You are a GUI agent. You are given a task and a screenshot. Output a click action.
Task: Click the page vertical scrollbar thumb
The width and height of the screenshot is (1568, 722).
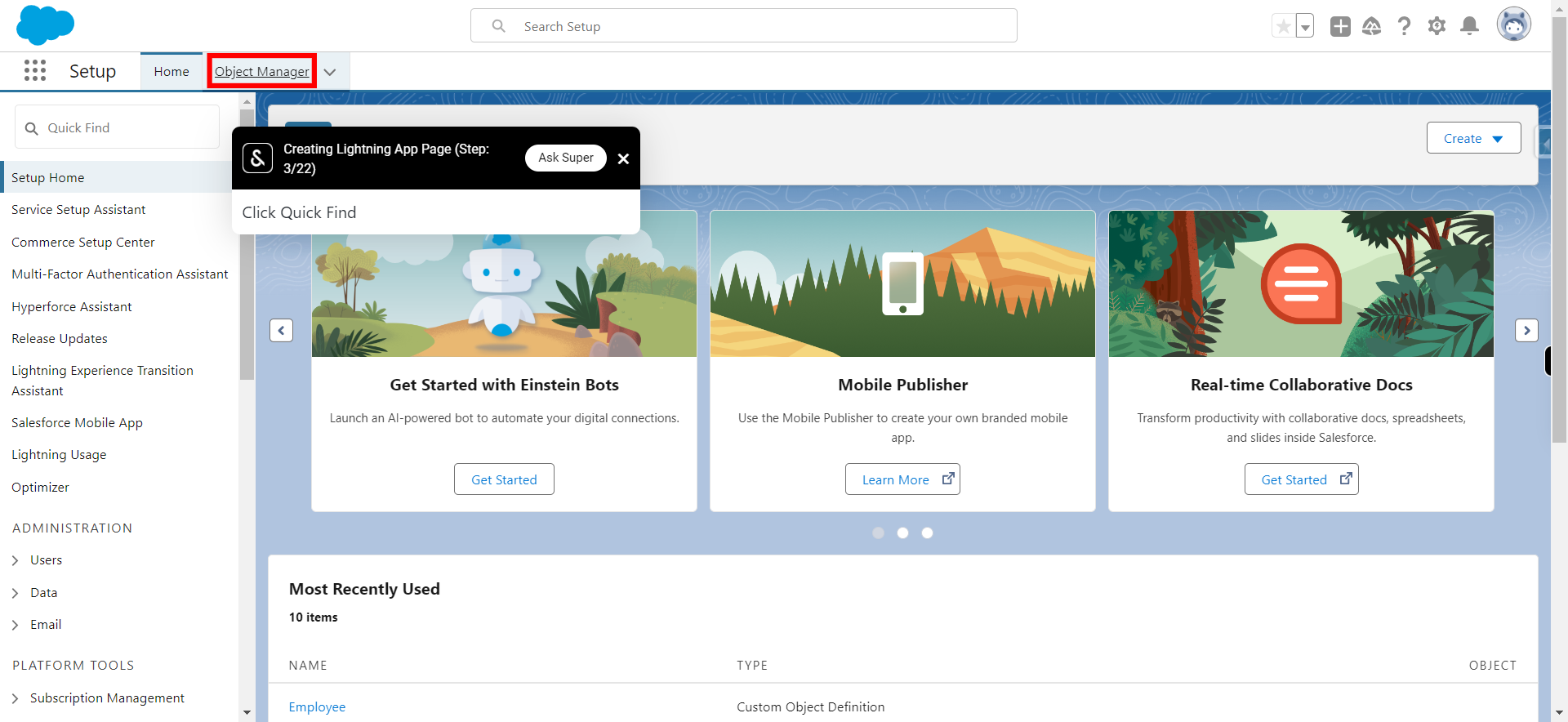[1559, 229]
